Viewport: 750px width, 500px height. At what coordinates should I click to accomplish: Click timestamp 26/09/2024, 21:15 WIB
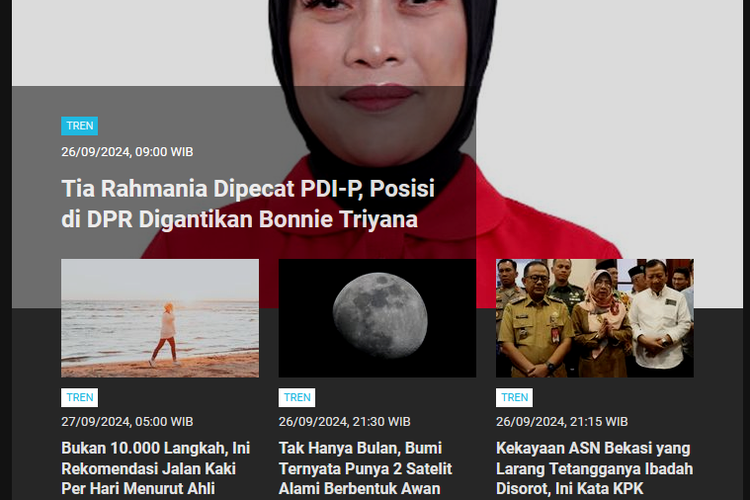pos(562,422)
